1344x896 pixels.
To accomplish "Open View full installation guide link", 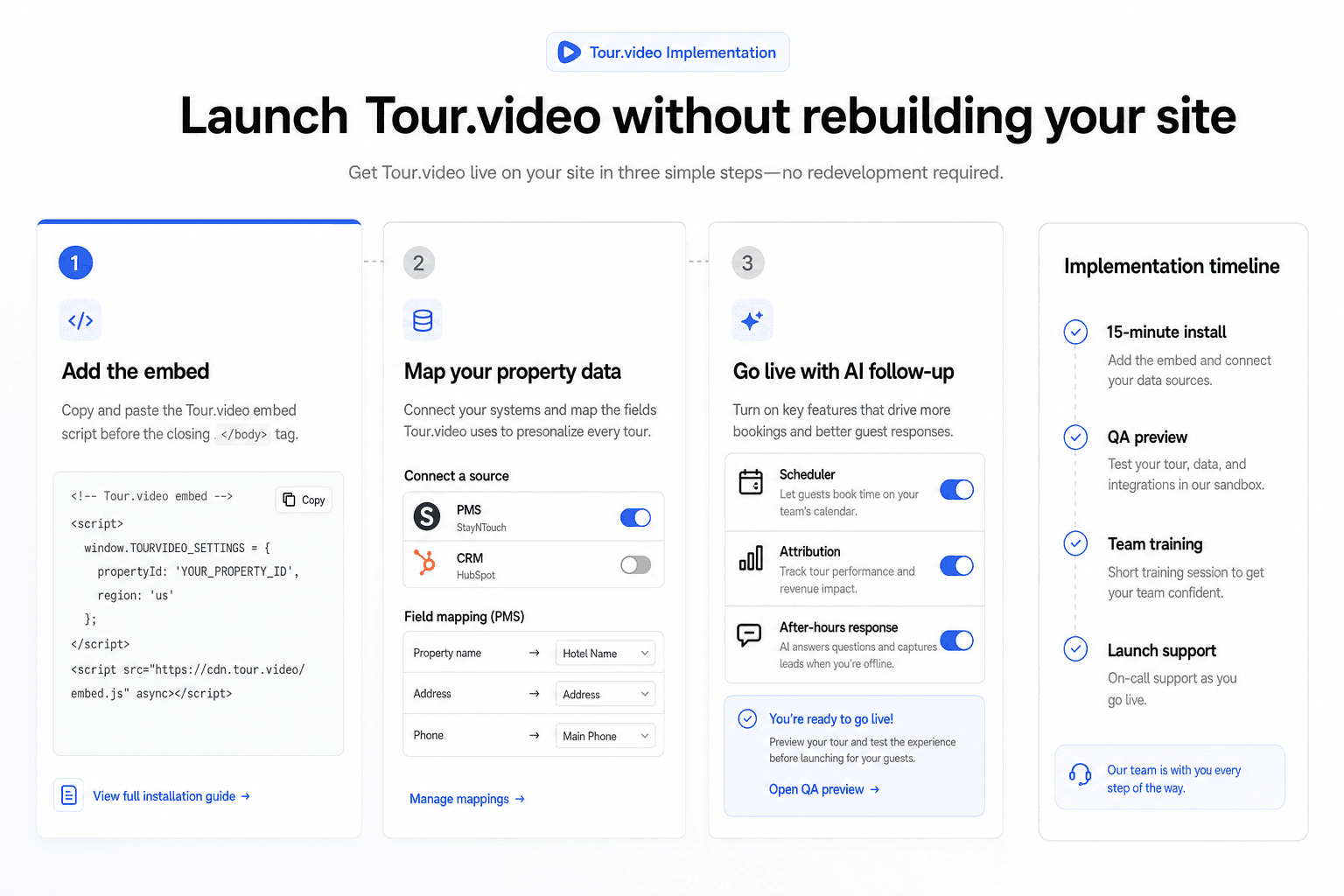I will point(171,796).
